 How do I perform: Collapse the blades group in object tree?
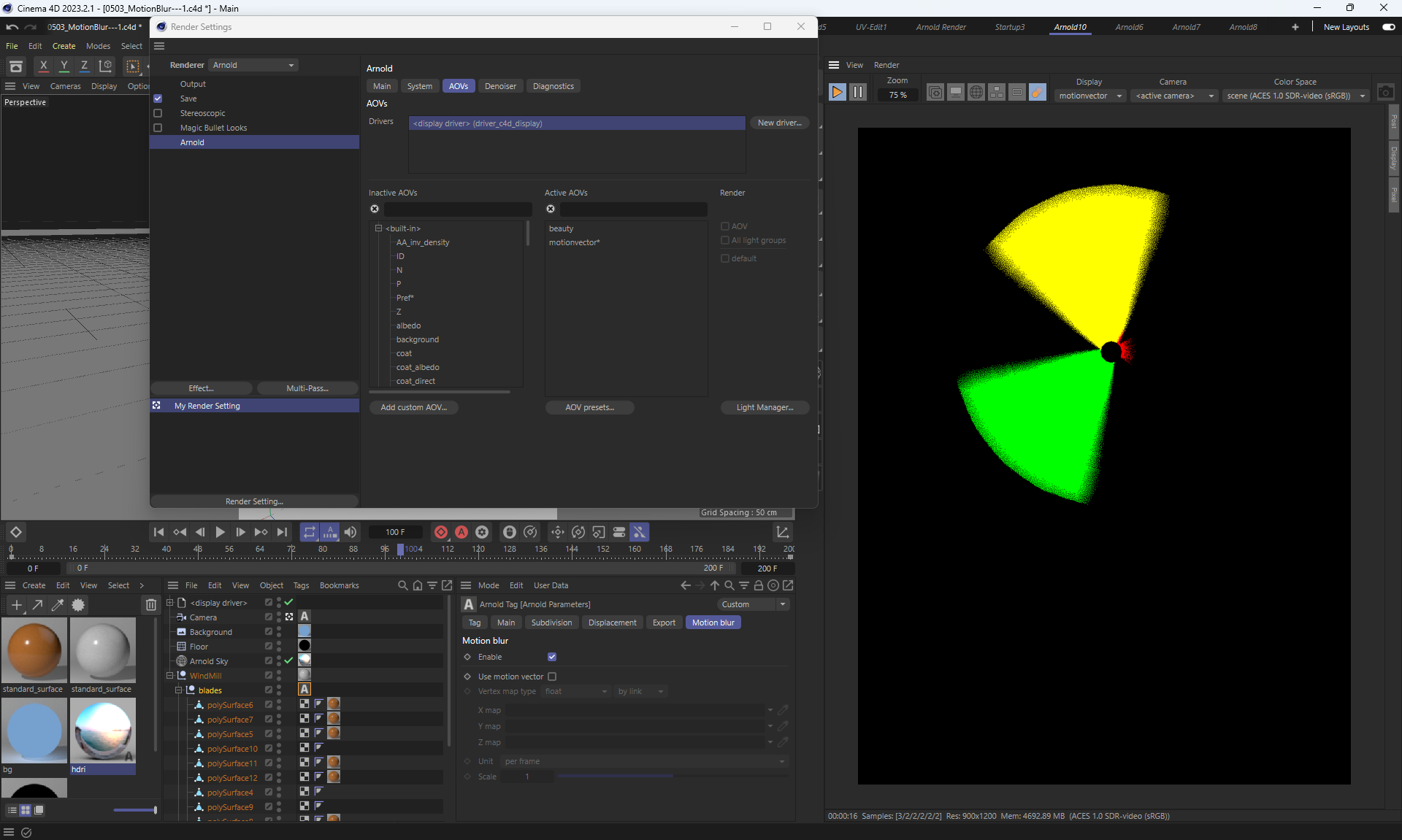(178, 690)
